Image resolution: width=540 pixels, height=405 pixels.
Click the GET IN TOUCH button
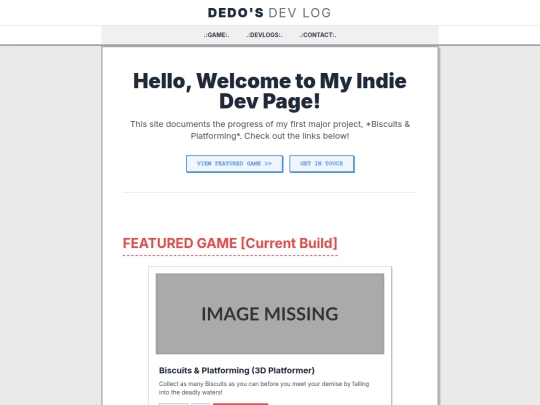click(322, 164)
